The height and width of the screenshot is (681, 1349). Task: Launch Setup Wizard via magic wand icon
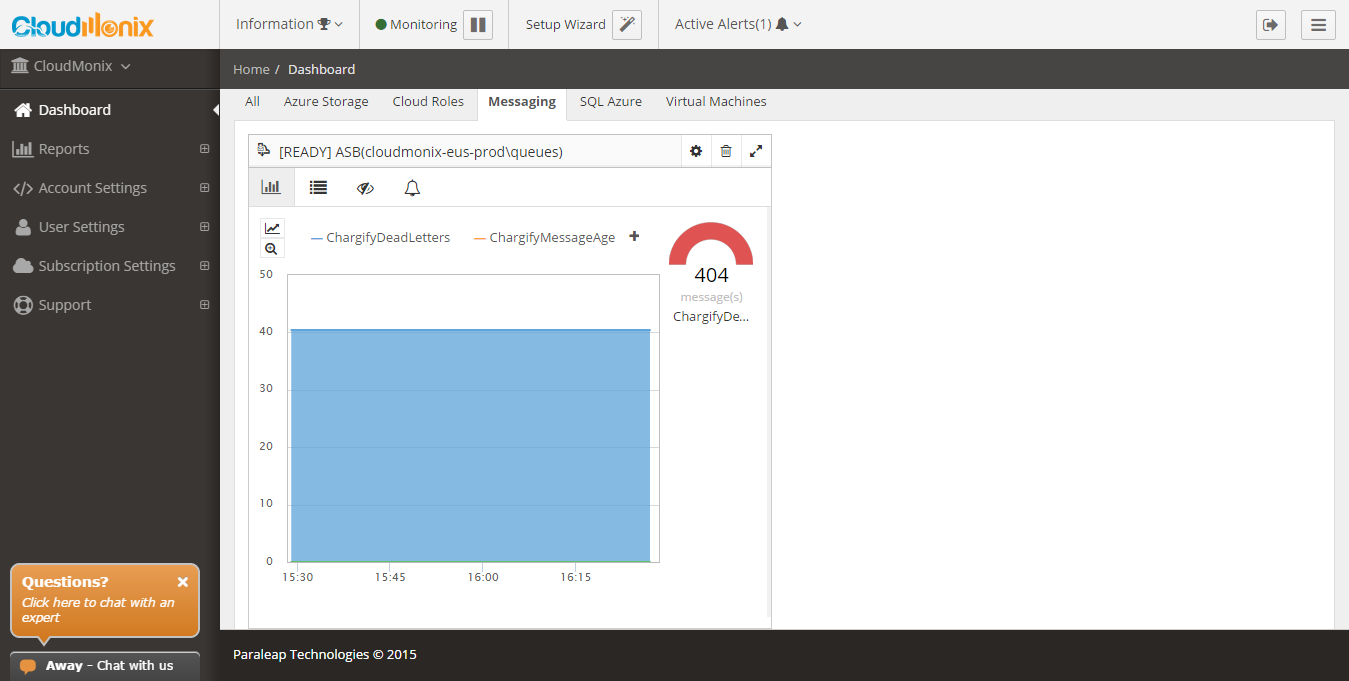627,24
